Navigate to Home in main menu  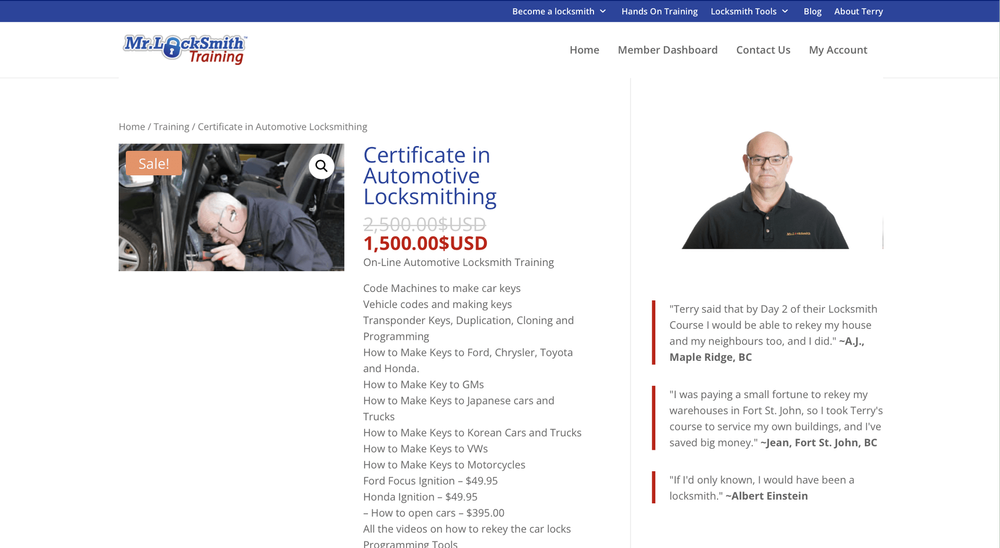click(x=584, y=50)
